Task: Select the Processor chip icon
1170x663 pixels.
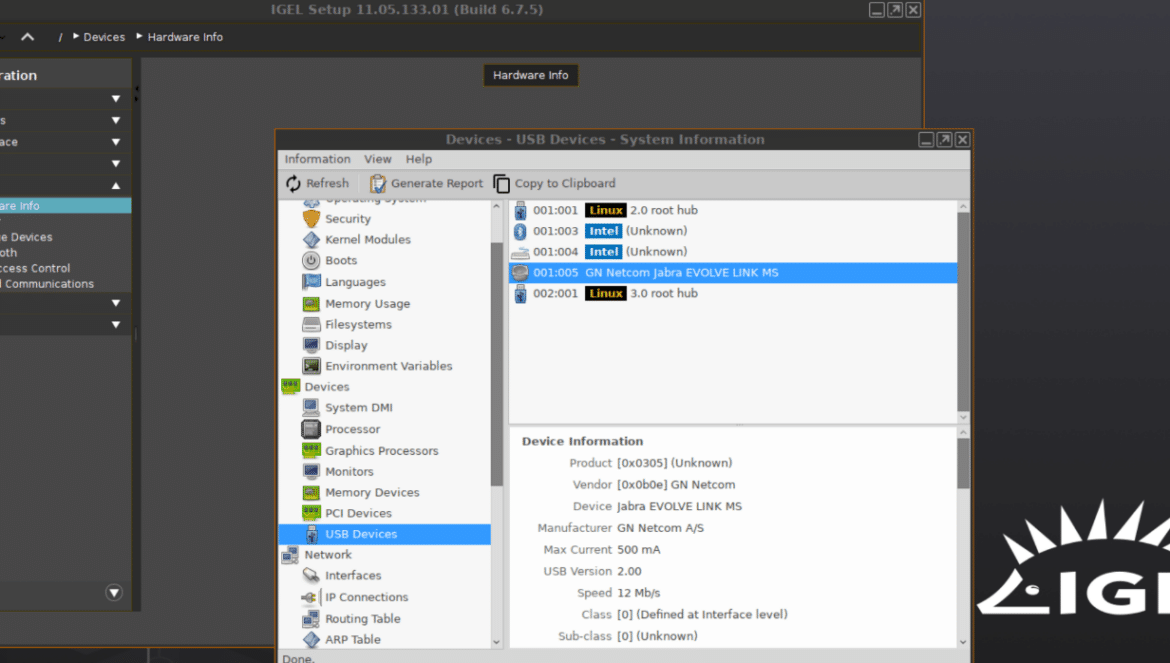Action: 311,429
